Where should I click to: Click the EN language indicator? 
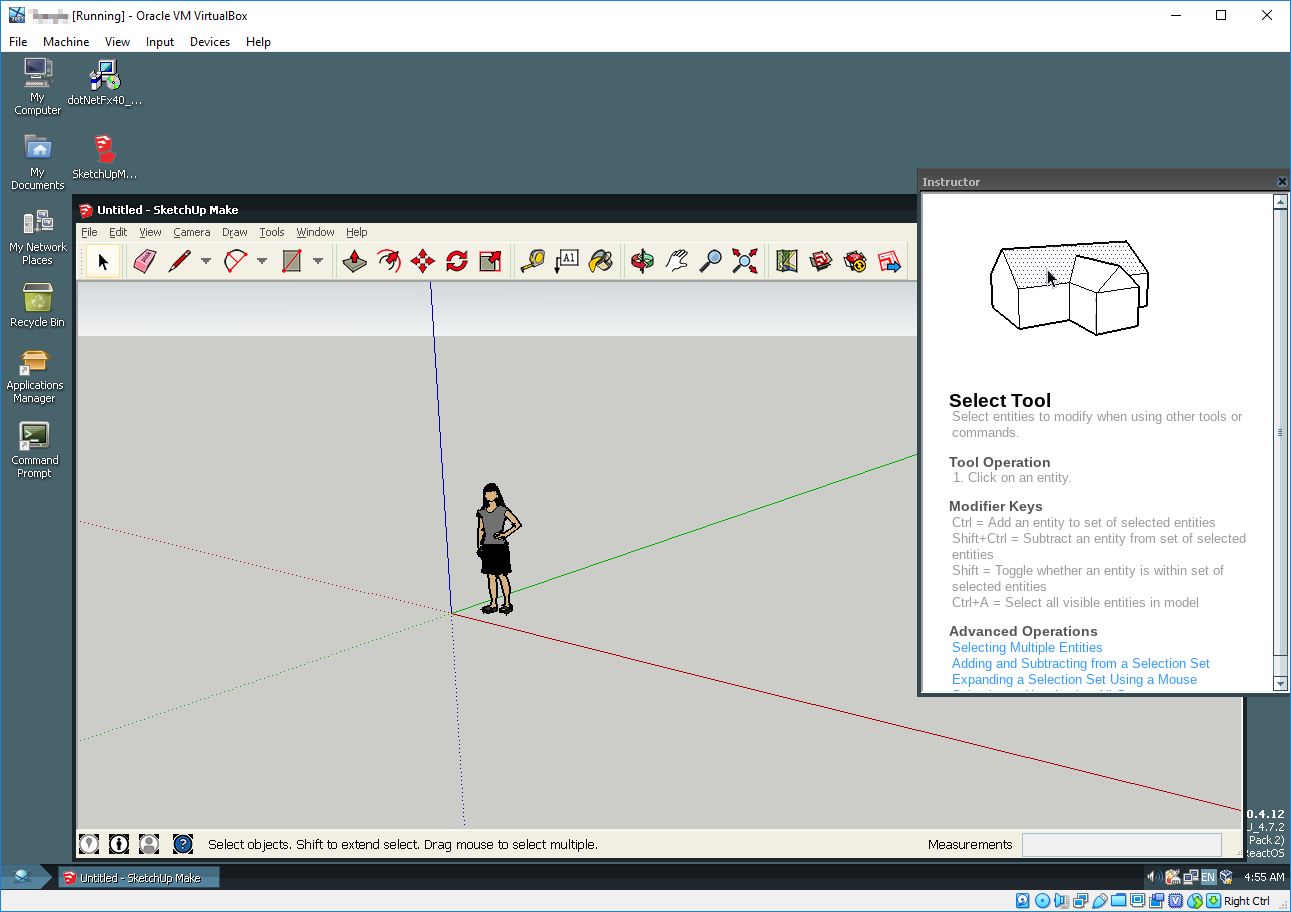coord(1208,877)
